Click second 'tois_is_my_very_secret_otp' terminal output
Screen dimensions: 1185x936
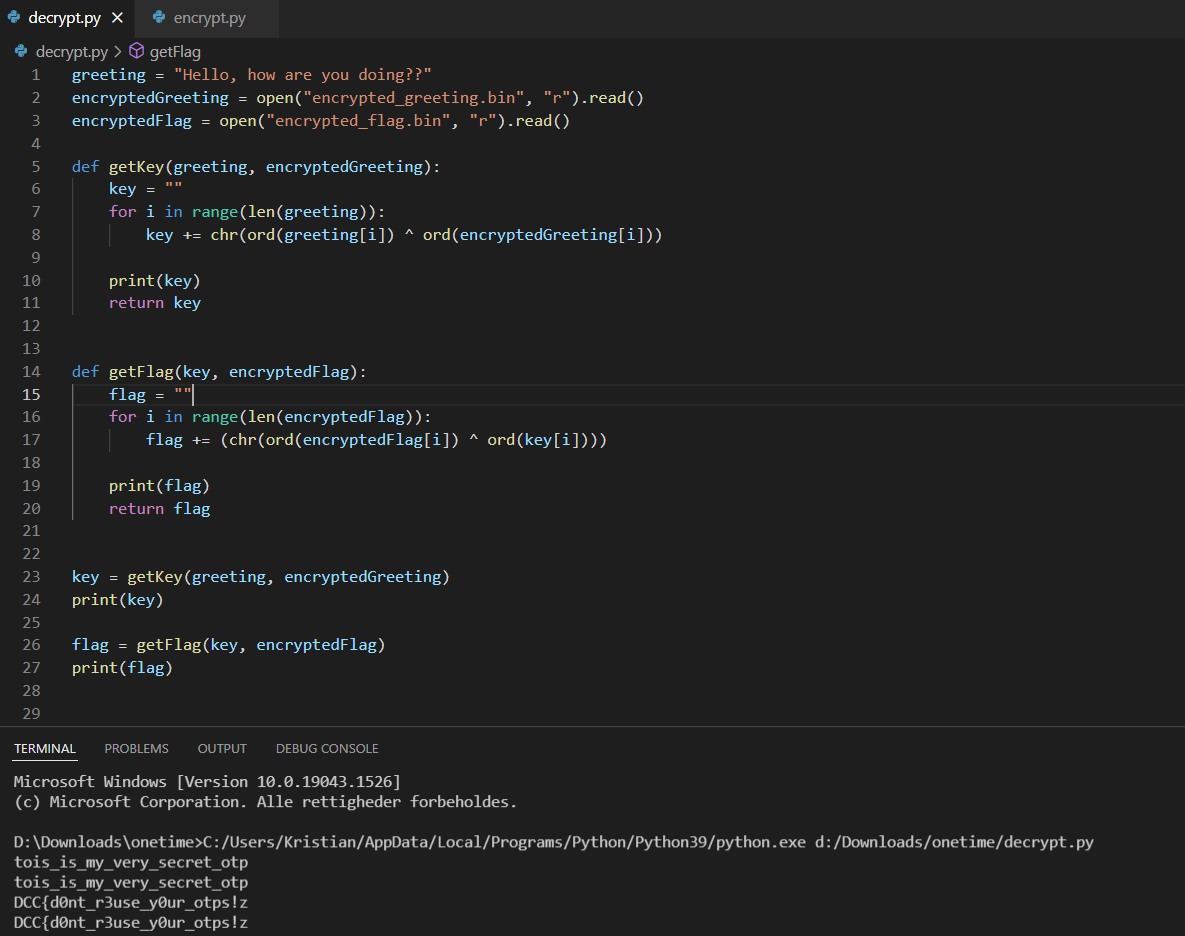(131, 882)
